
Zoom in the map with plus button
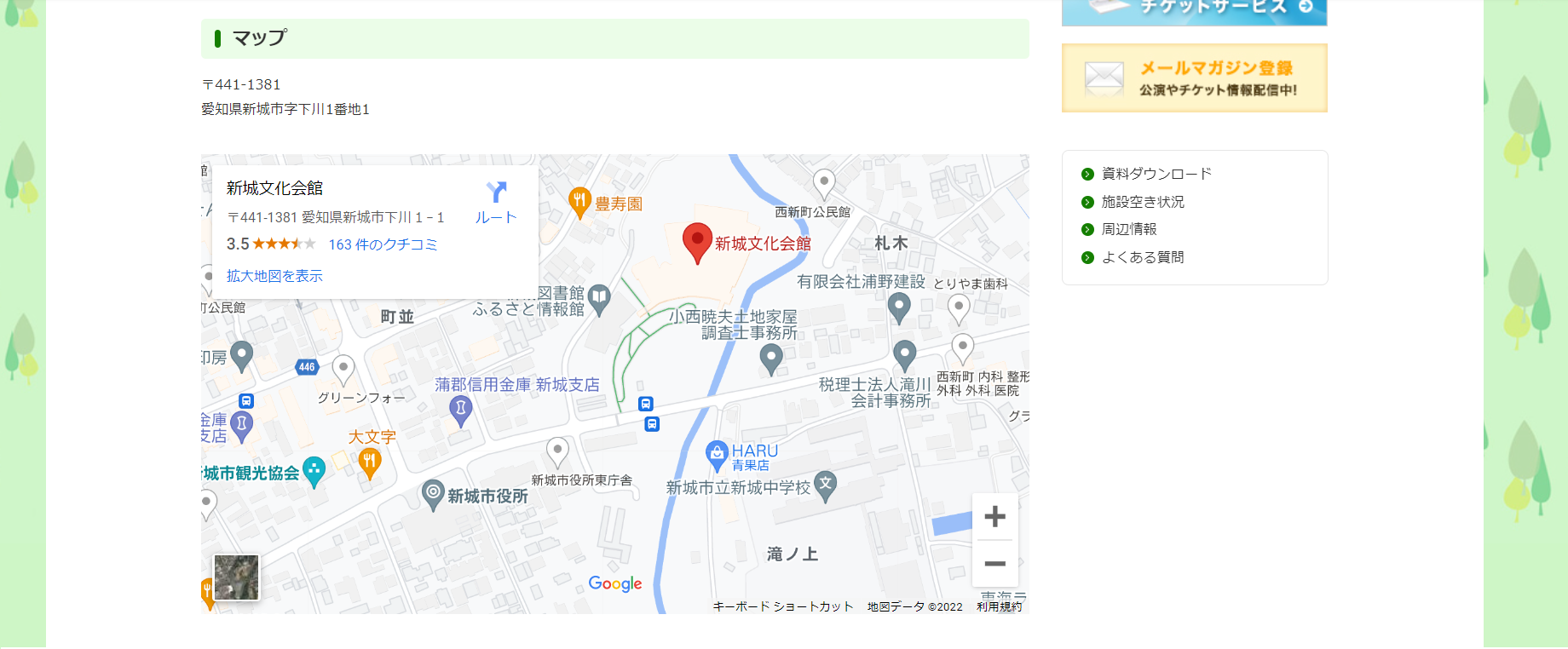pyautogui.click(x=994, y=516)
